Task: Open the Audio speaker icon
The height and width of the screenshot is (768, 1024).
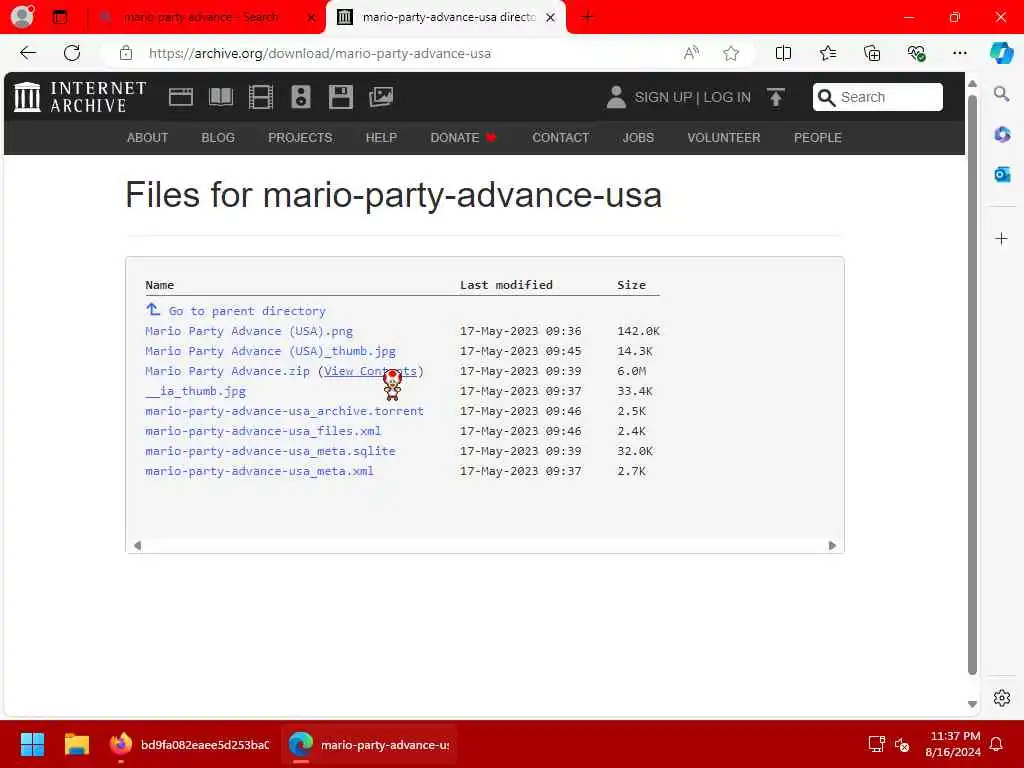Action: (x=300, y=97)
